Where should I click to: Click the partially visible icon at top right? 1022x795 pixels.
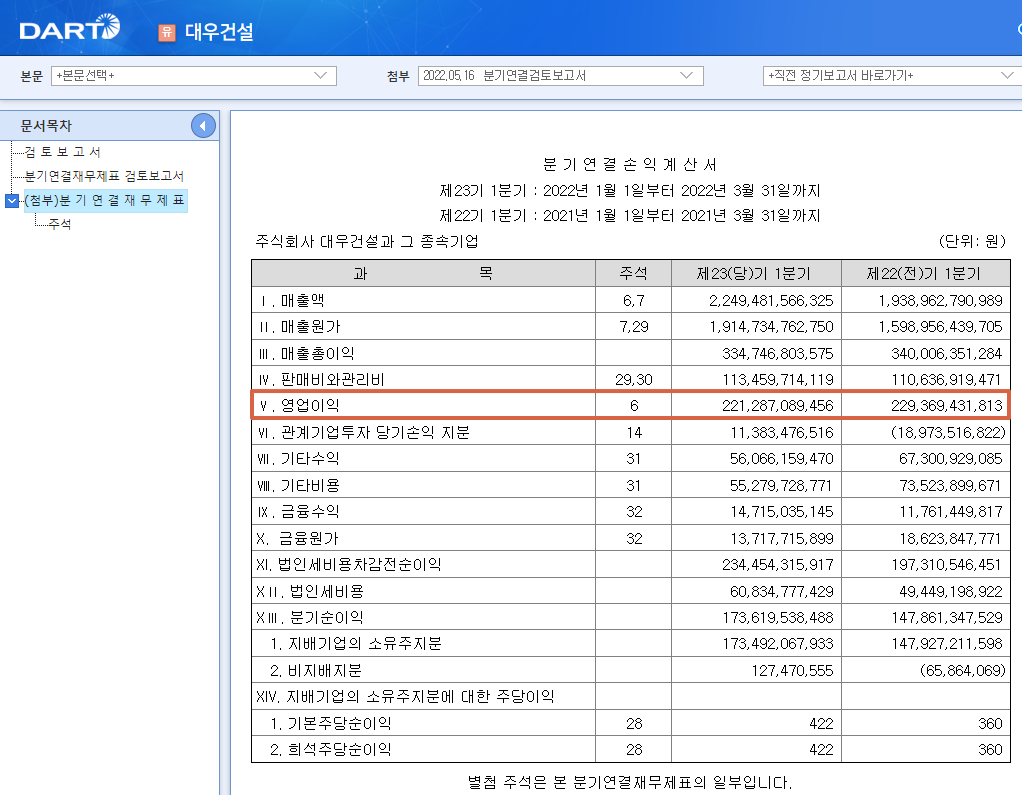(x=1017, y=28)
